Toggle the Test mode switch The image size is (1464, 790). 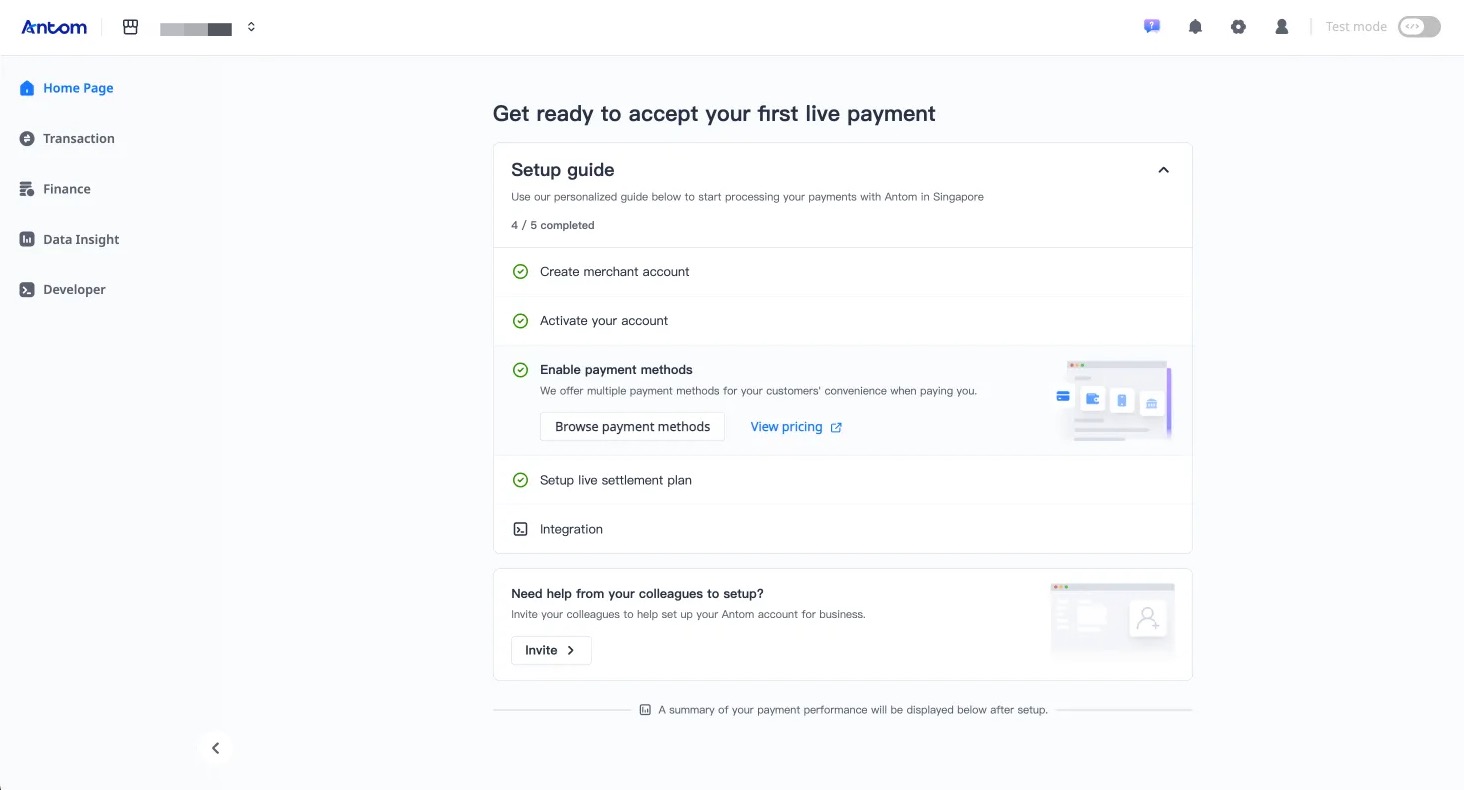click(x=1418, y=27)
